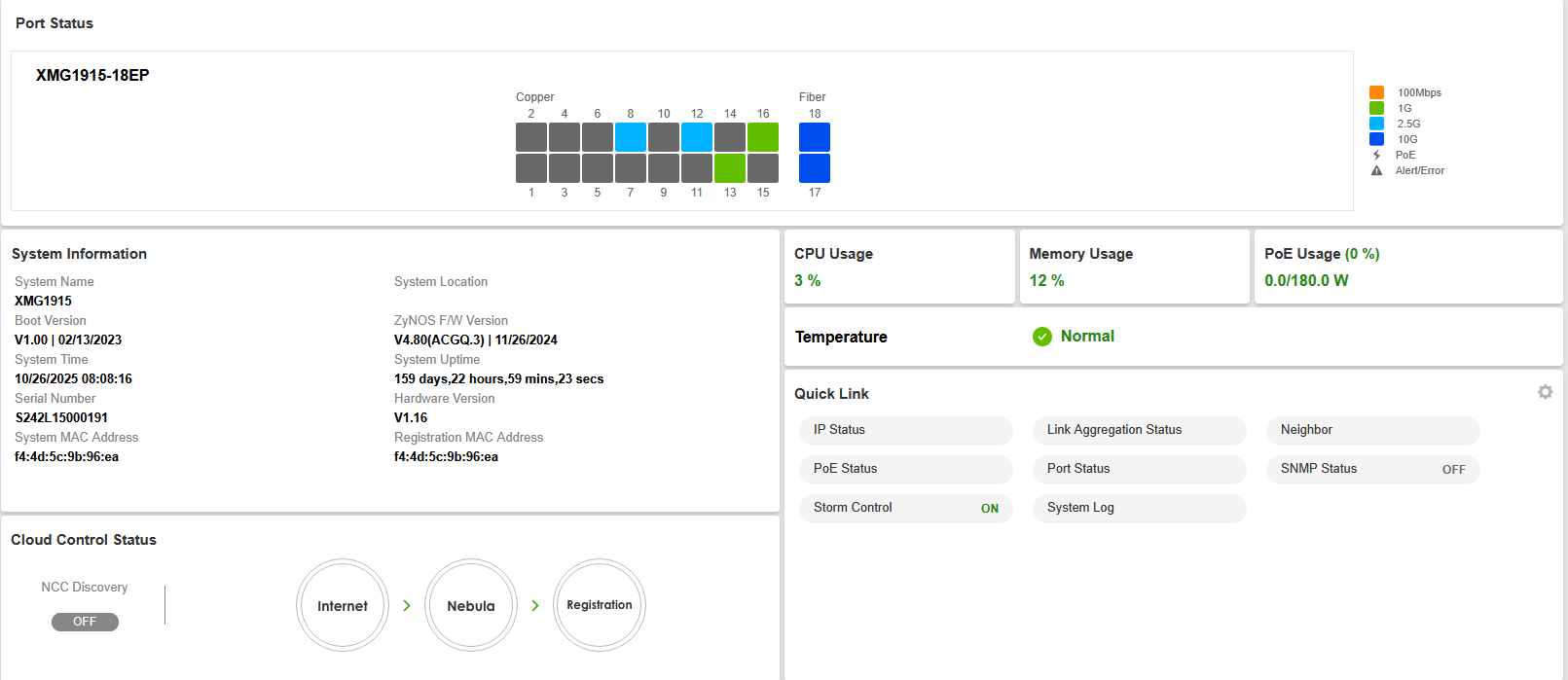Click the green 1G legend swatch
This screenshot has height=680, width=1568.
[1376, 108]
